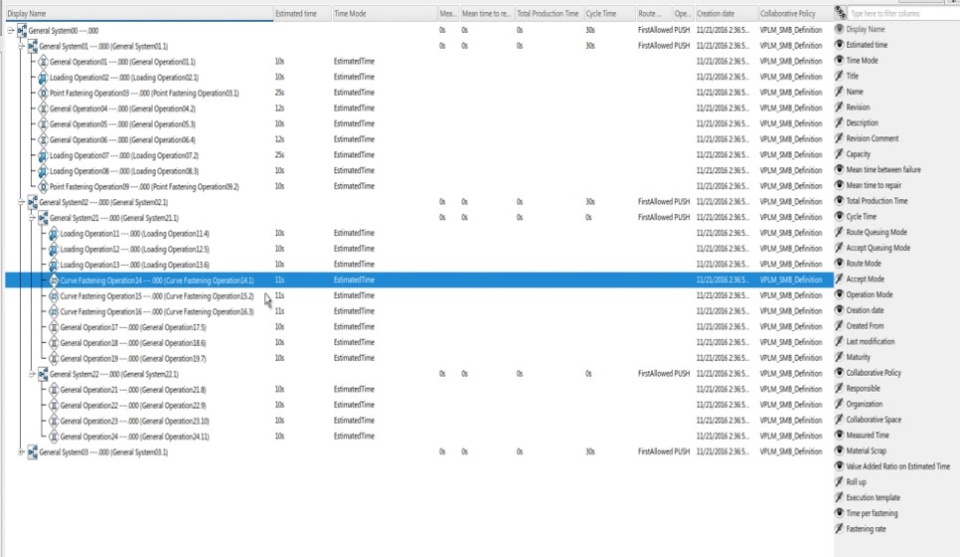Click the EstimatedTime cell for General Operation23
The width and height of the screenshot is (960, 557).
354,421
